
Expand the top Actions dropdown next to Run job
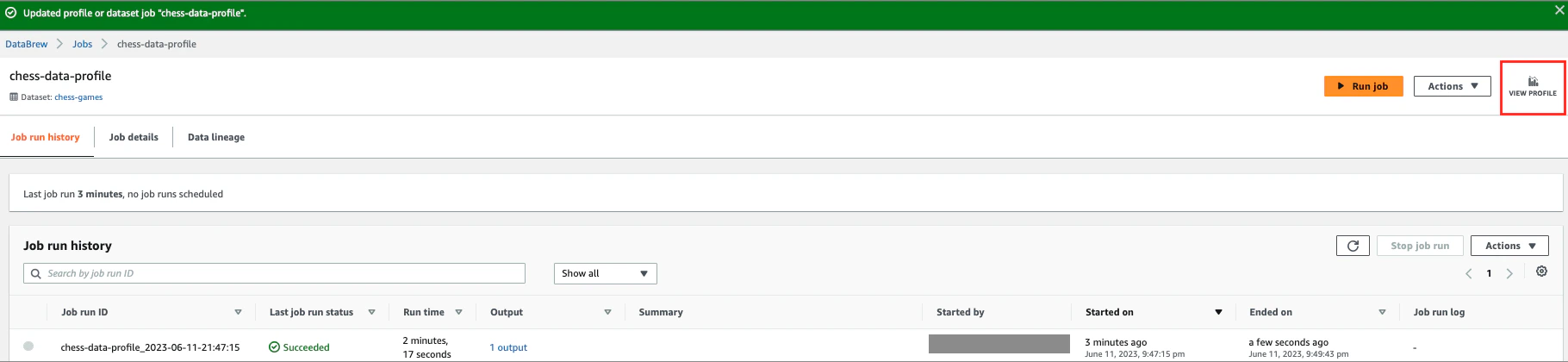[x=1453, y=86]
